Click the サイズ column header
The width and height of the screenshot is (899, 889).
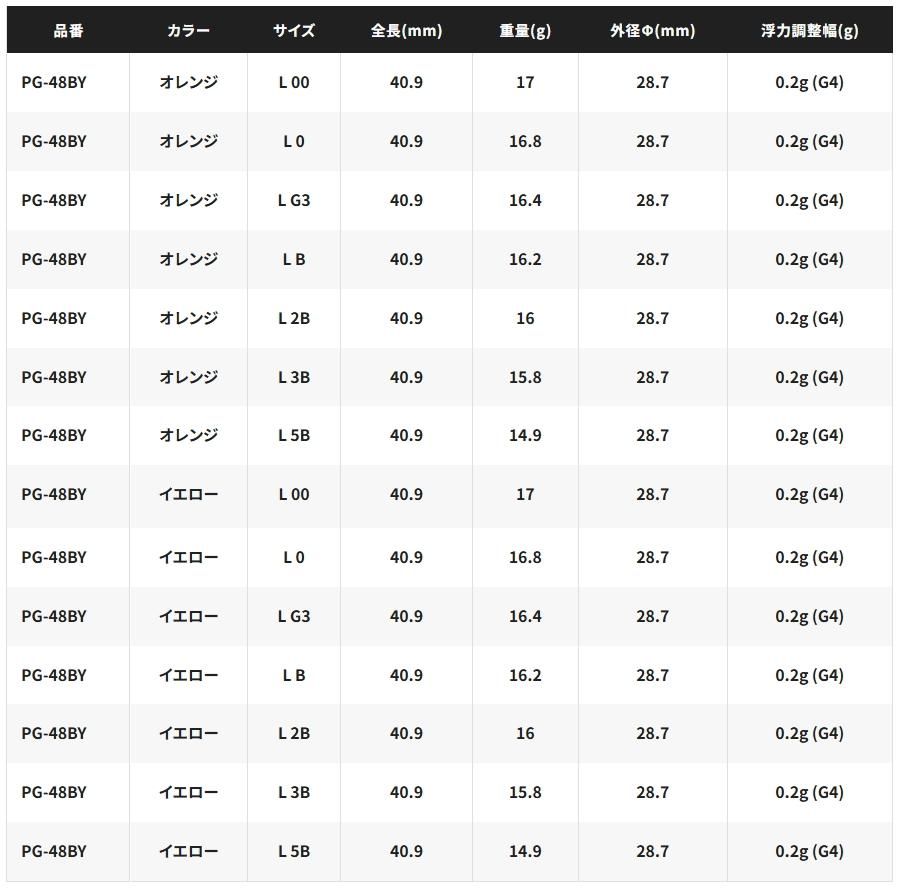tap(294, 31)
